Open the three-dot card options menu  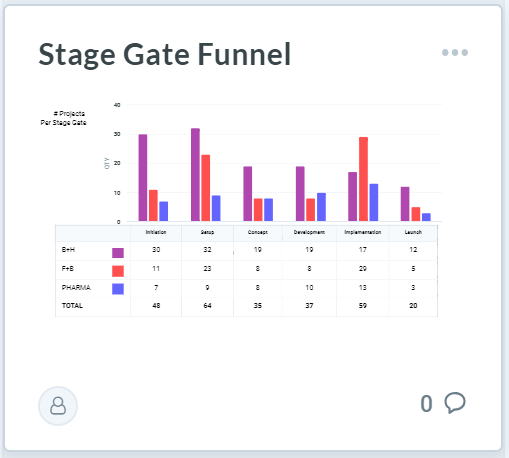click(x=455, y=52)
